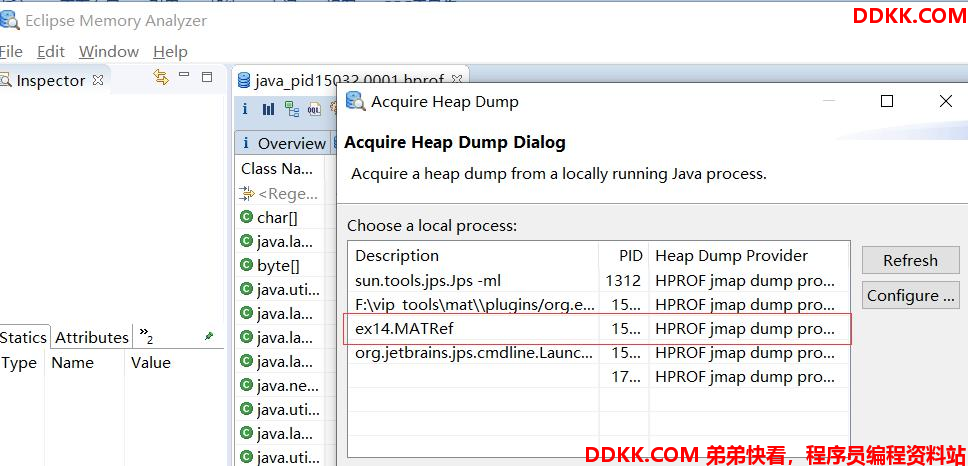Viewport: 968px width, 466px height.
Task: Sort by the Heap Dump Provider column header
Action: (x=749, y=256)
